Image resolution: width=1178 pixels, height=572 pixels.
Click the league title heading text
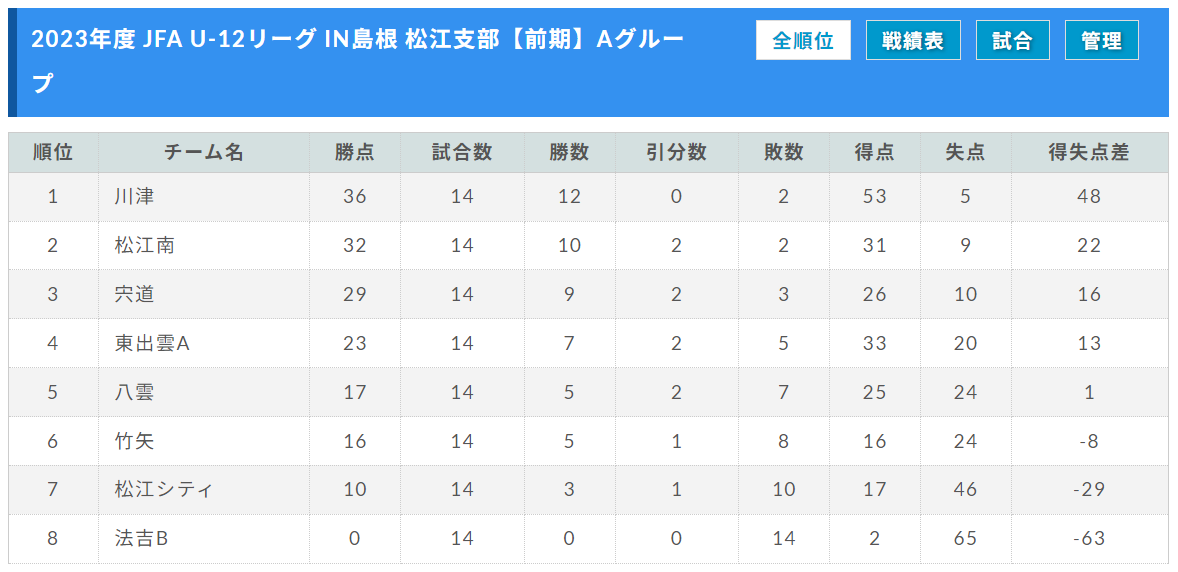(x=358, y=62)
